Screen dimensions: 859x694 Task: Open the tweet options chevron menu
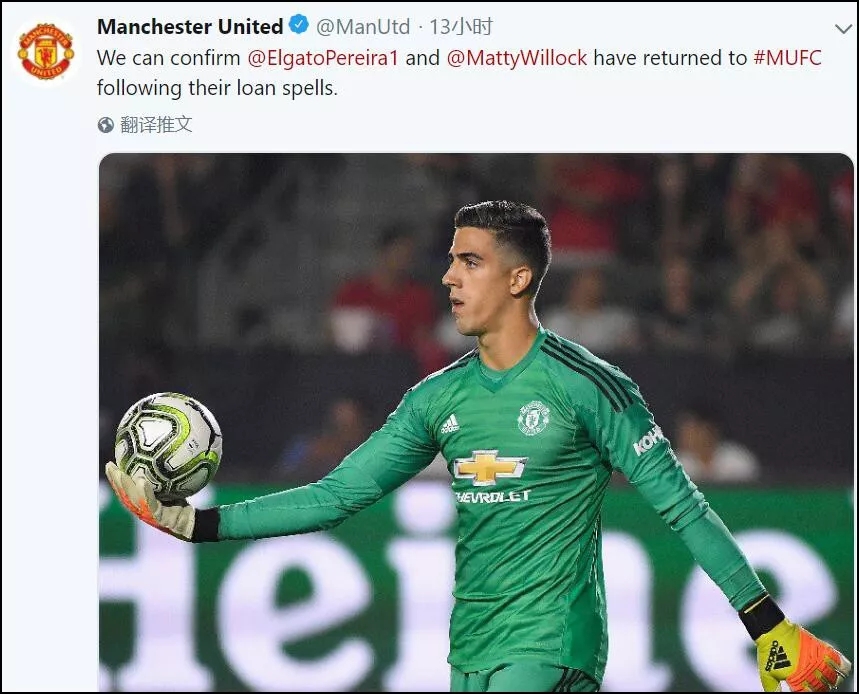[843, 28]
